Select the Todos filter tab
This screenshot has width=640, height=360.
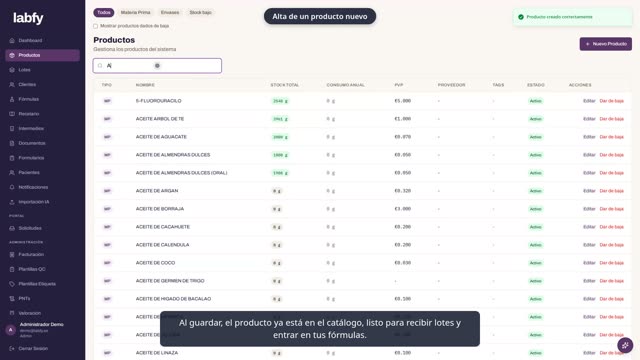tap(104, 13)
